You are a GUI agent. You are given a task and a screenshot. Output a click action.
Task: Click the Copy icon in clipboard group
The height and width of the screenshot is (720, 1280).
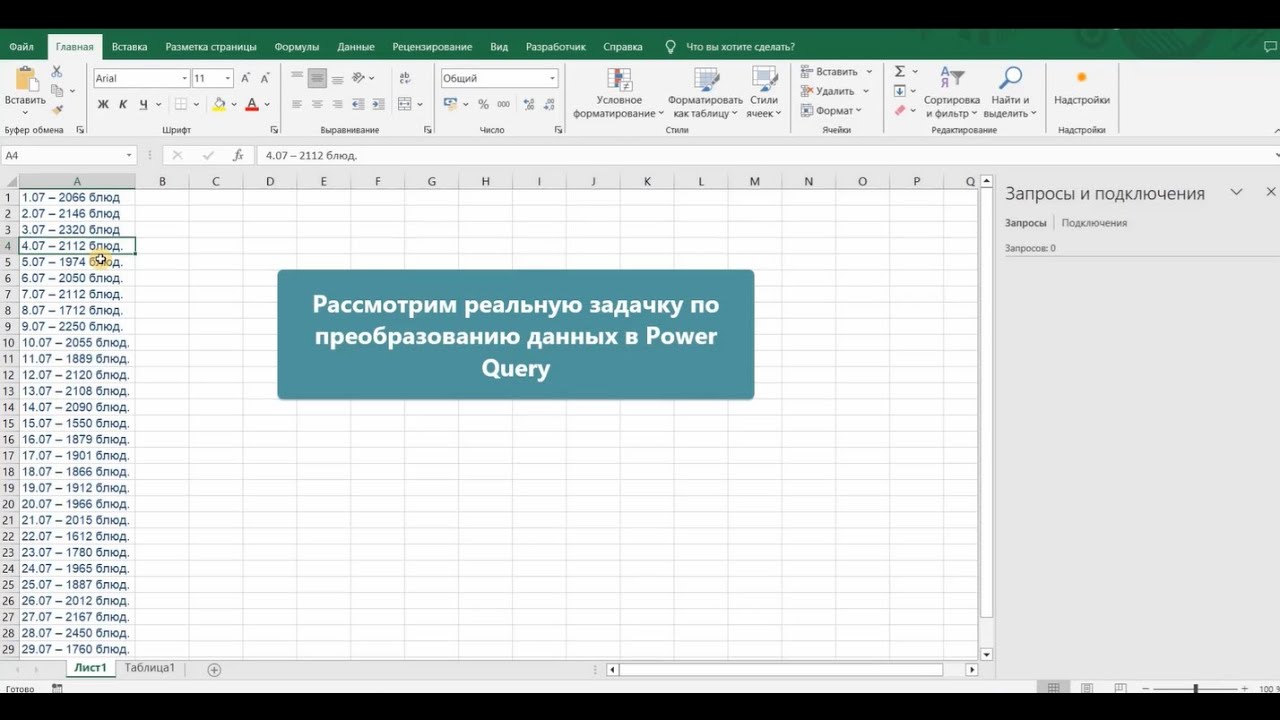(57, 90)
